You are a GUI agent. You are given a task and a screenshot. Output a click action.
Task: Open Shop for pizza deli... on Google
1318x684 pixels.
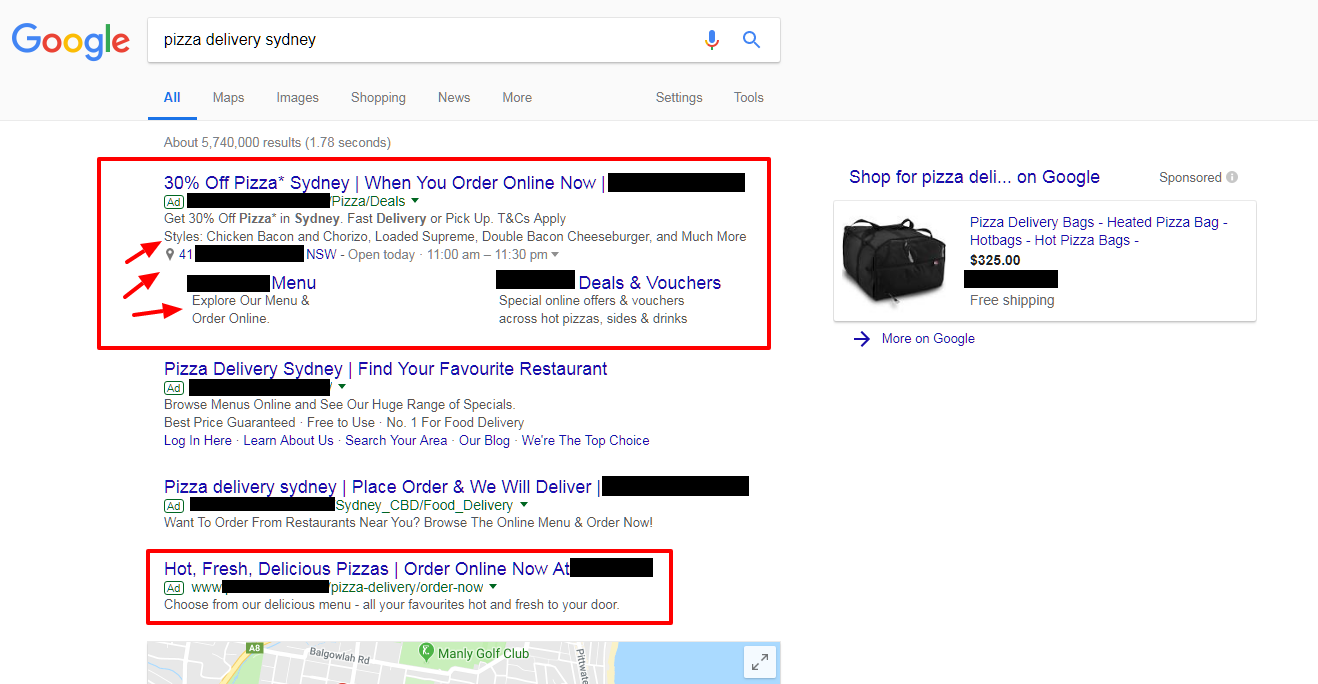[974, 177]
